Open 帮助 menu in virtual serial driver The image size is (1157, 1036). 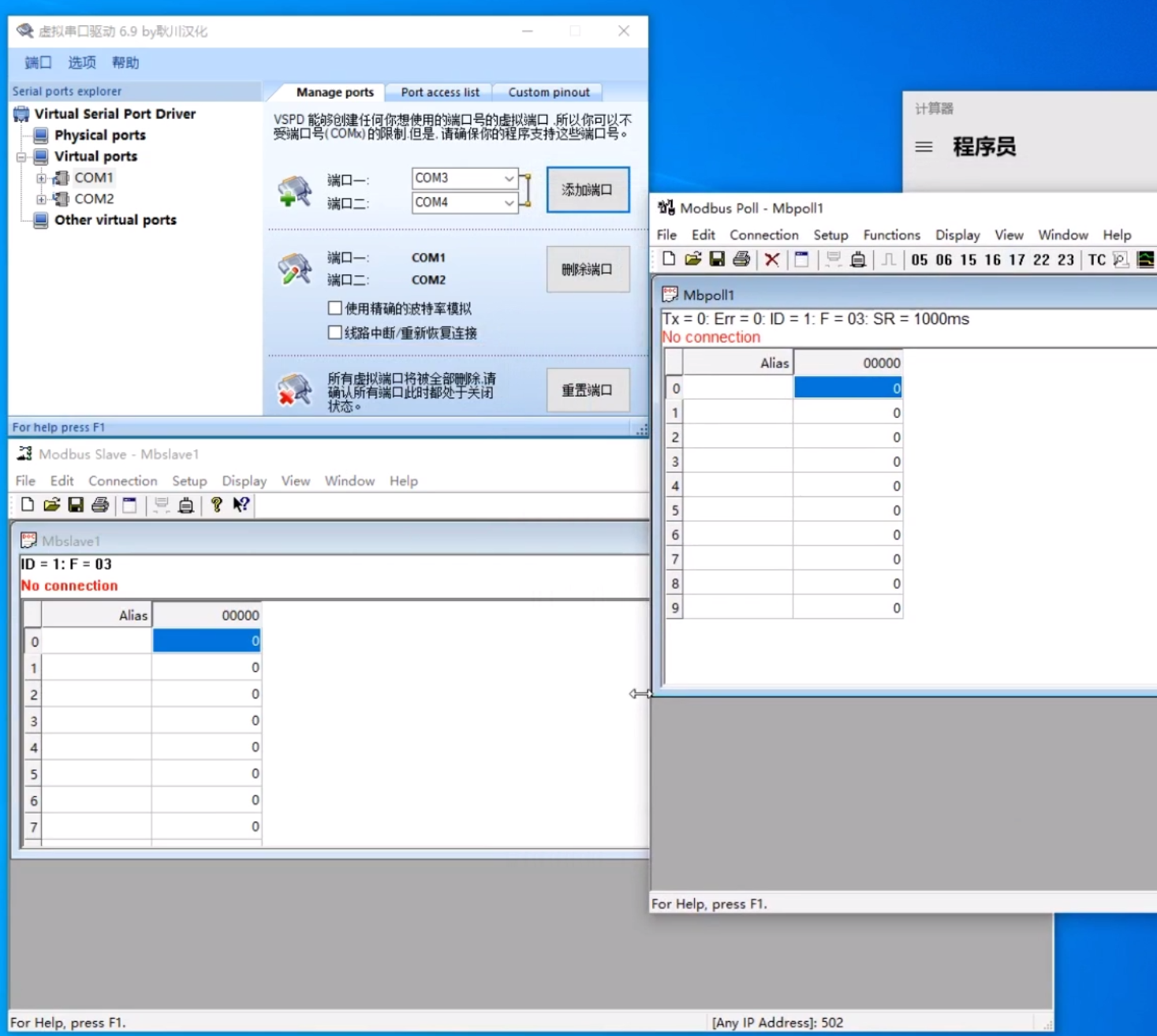point(125,63)
